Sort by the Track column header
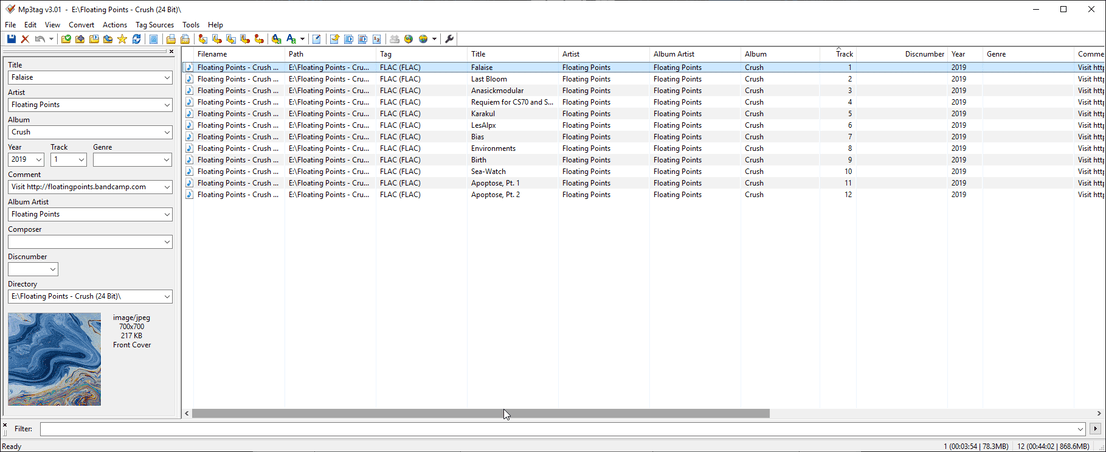This screenshot has height=452, width=1106. [838, 54]
